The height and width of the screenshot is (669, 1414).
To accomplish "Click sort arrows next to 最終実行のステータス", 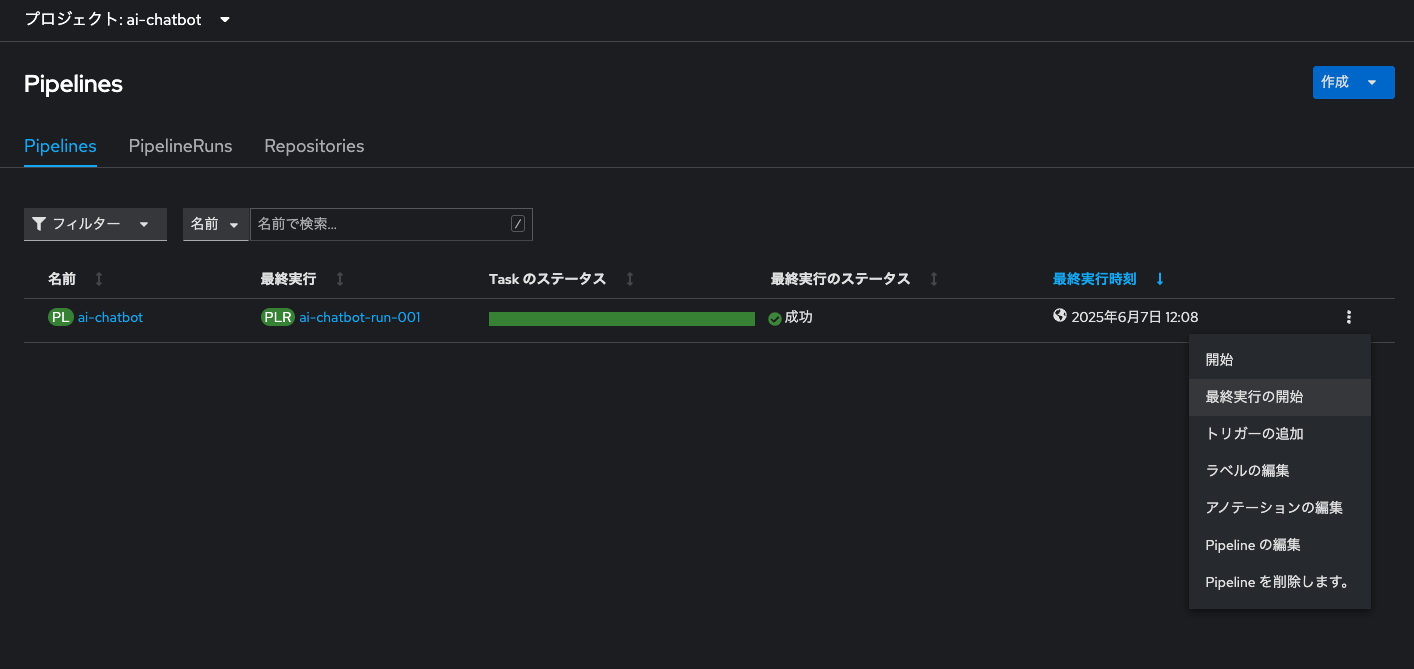I will (934, 279).
